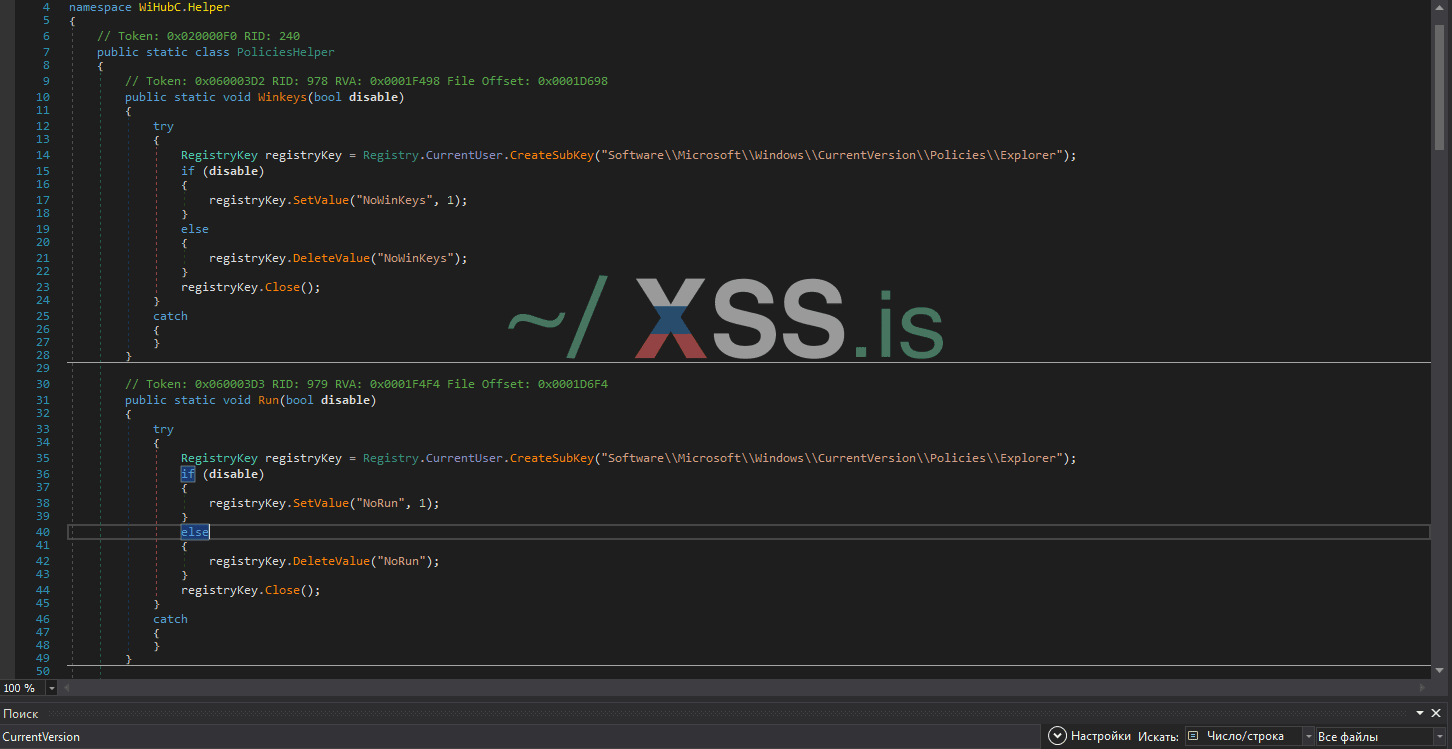Click the try keyword on line 12
Viewport: 1452px width, 749px height.
point(163,126)
